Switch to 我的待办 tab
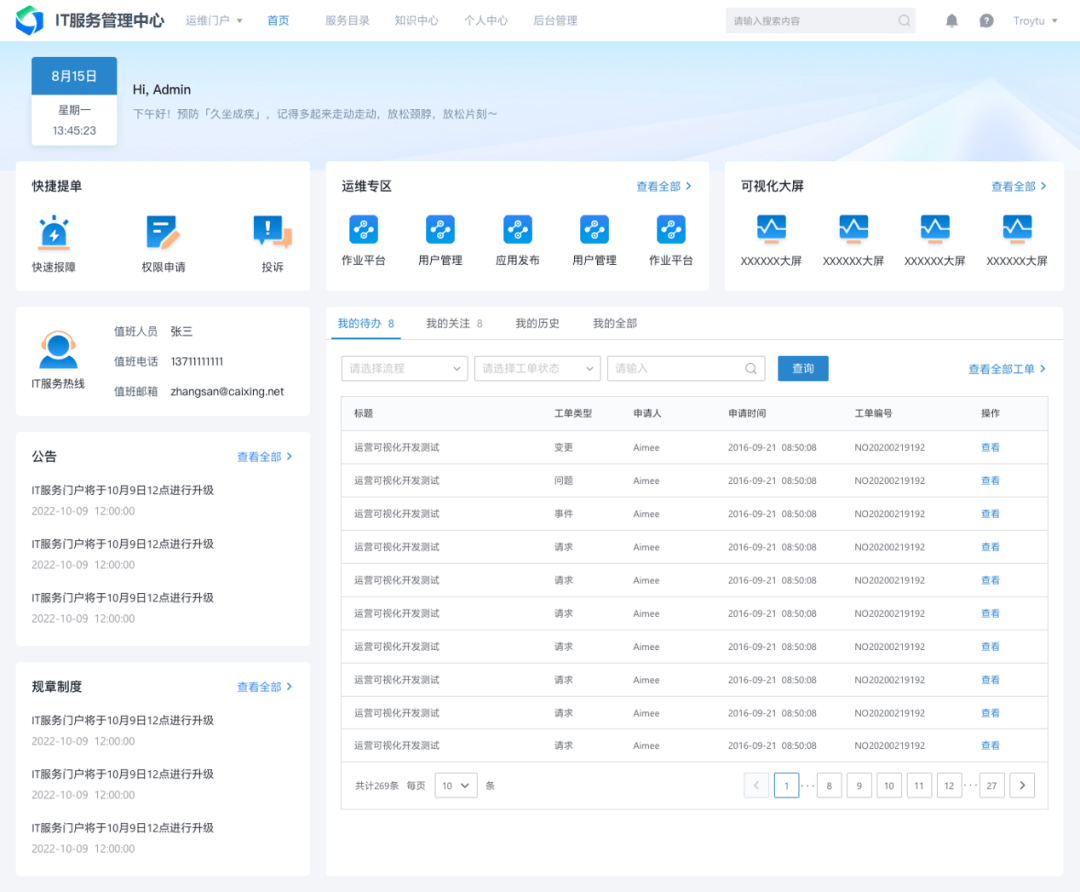1080x892 pixels. (366, 323)
